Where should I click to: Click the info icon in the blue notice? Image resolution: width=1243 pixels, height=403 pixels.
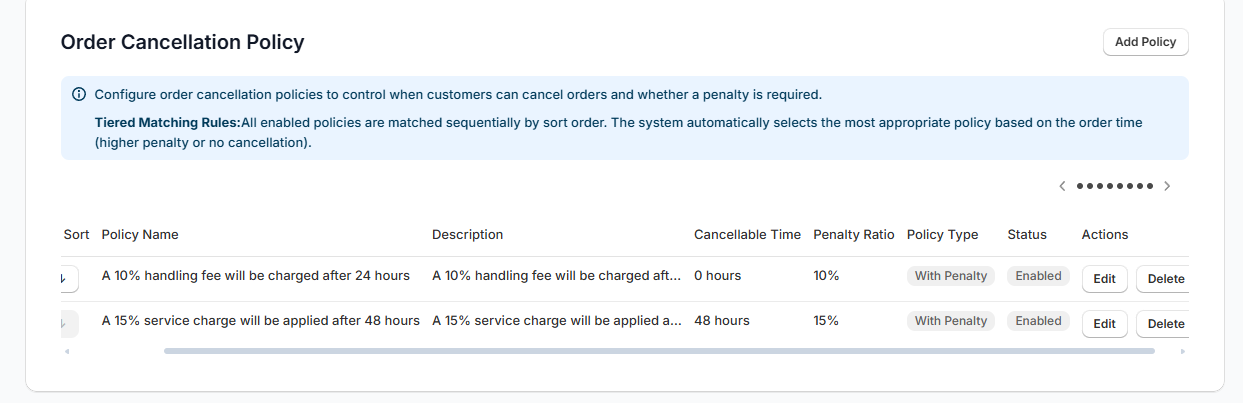click(x=79, y=95)
